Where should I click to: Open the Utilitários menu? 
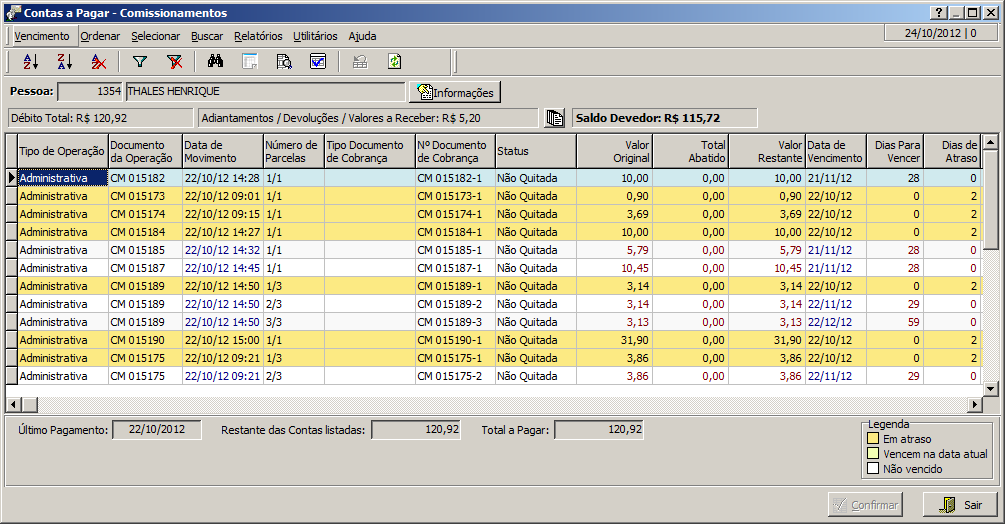click(x=315, y=36)
